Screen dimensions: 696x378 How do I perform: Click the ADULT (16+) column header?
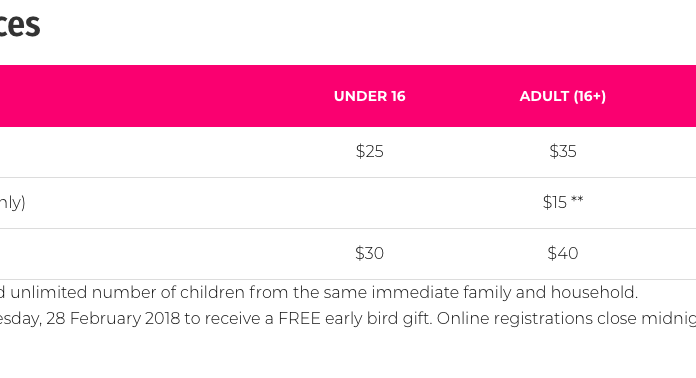pos(562,96)
